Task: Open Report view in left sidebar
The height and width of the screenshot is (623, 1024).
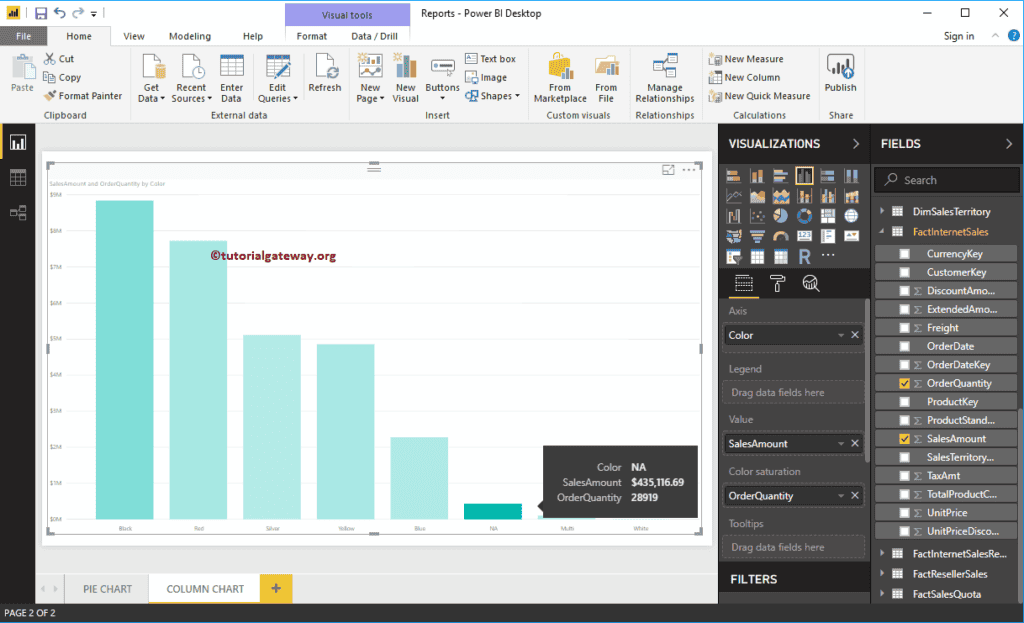Action: point(18,142)
